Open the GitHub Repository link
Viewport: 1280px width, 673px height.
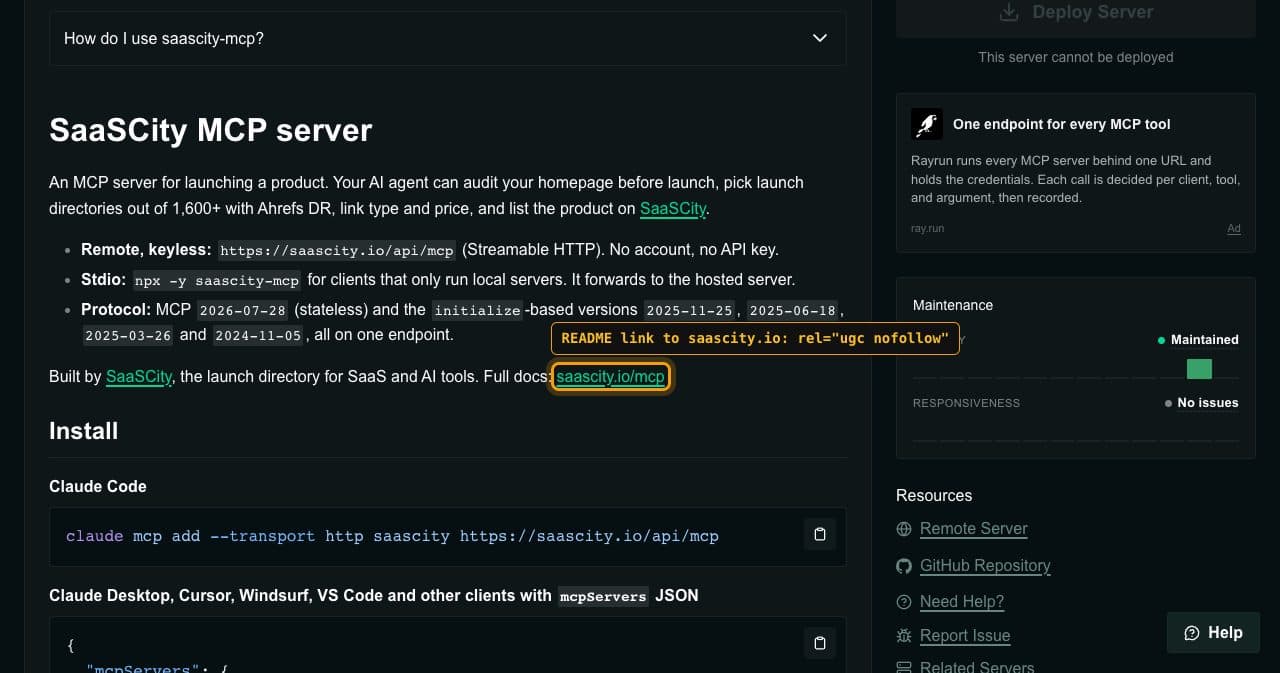click(x=985, y=565)
